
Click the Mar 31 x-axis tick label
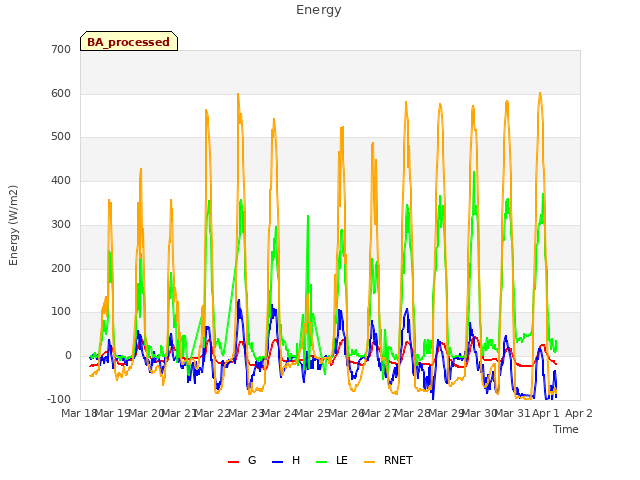(x=512, y=413)
